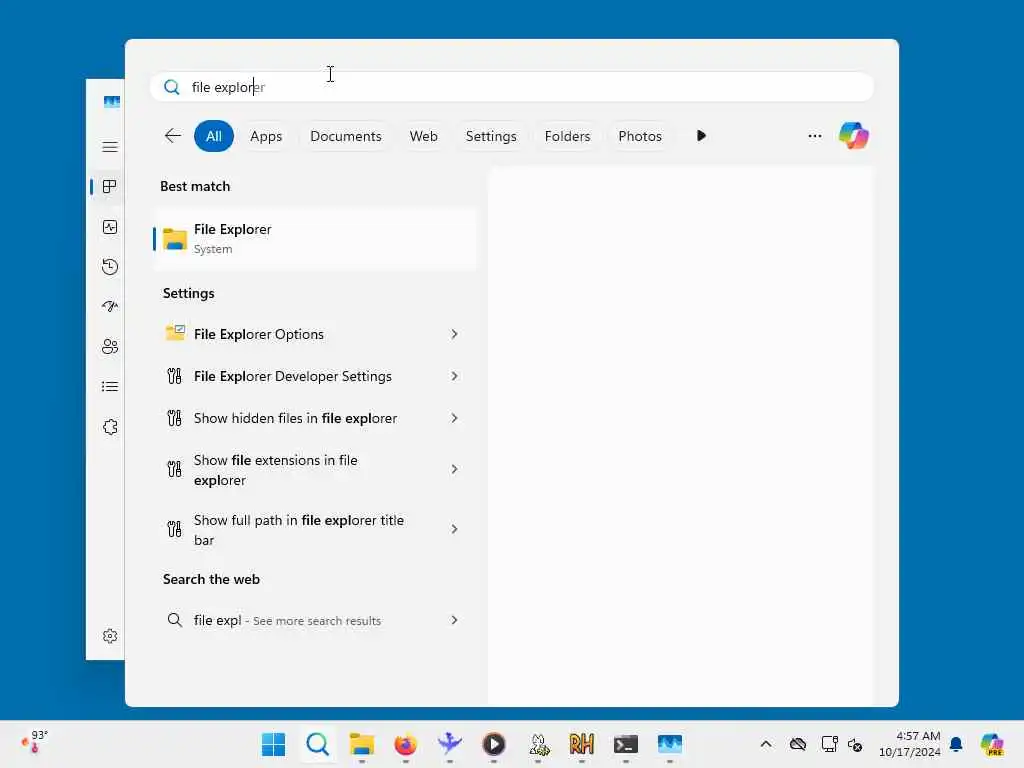The image size is (1024, 768).
Task: Open the notifications bell in system tray
Action: point(956,744)
